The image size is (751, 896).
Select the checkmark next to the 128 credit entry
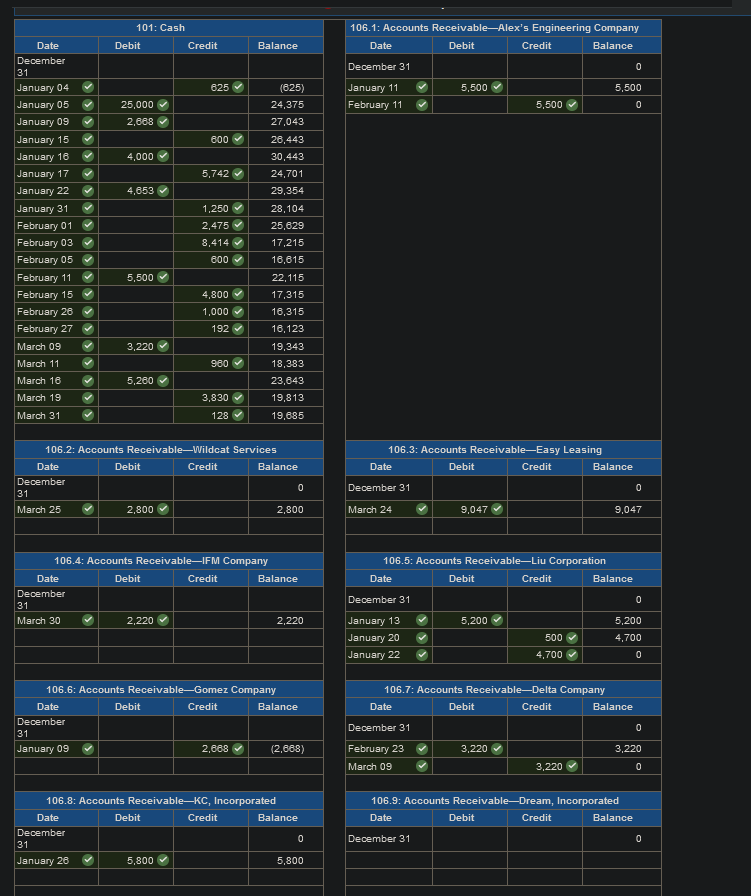(238, 415)
